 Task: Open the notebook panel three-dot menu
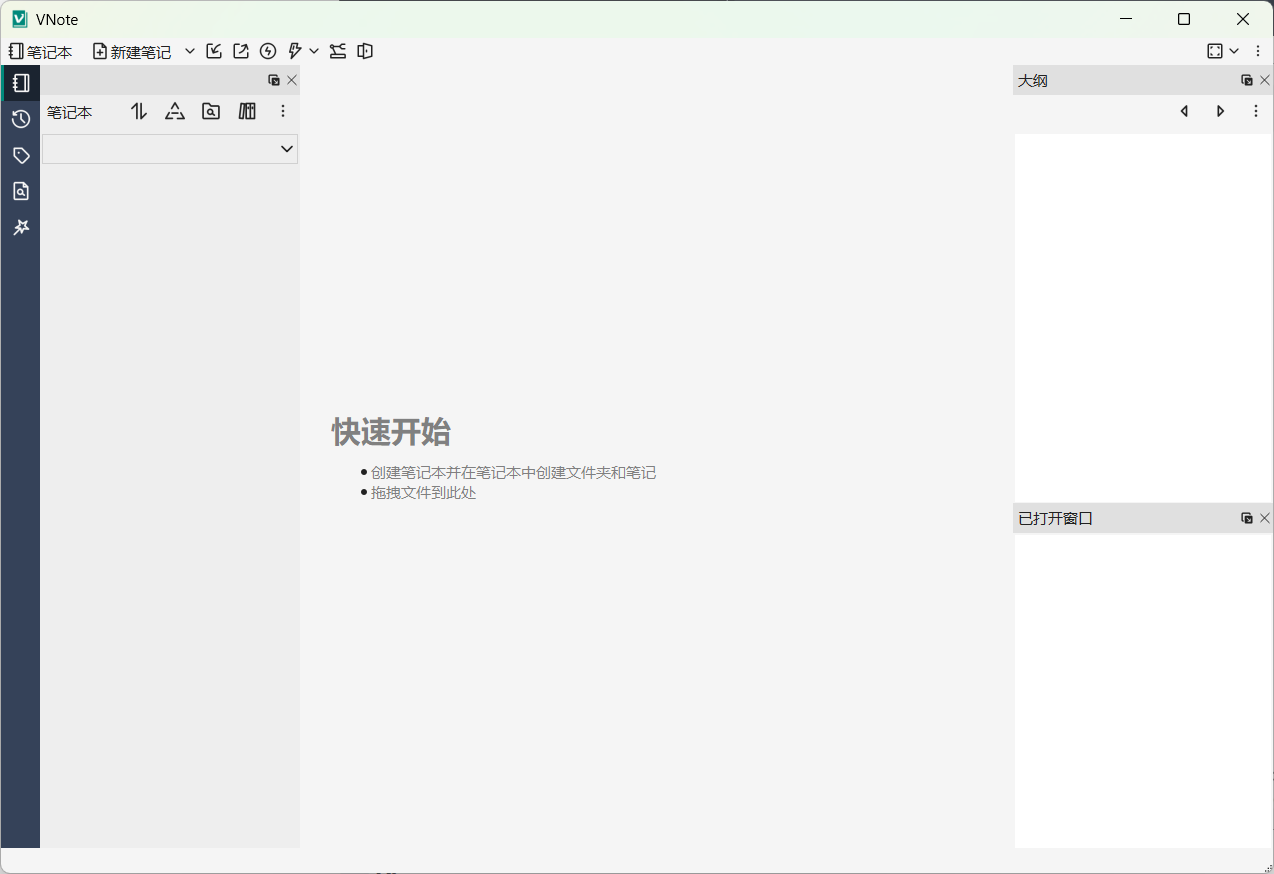pyautogui.click(x=283, y=112)
